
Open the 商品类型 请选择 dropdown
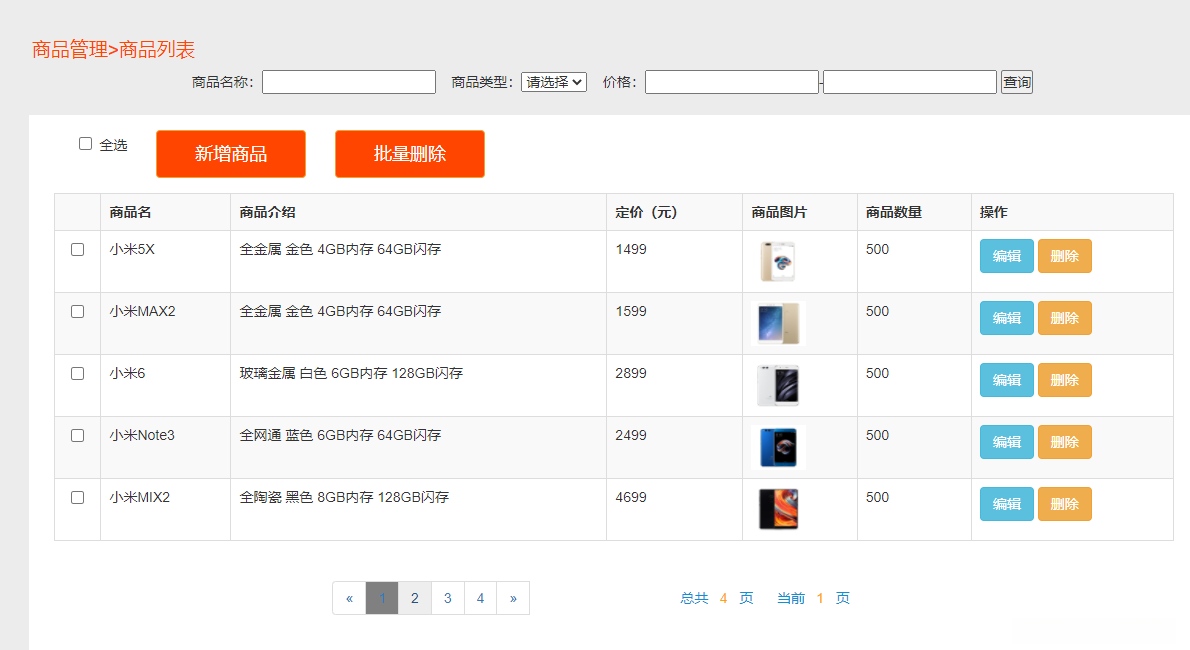click(554, 82)
